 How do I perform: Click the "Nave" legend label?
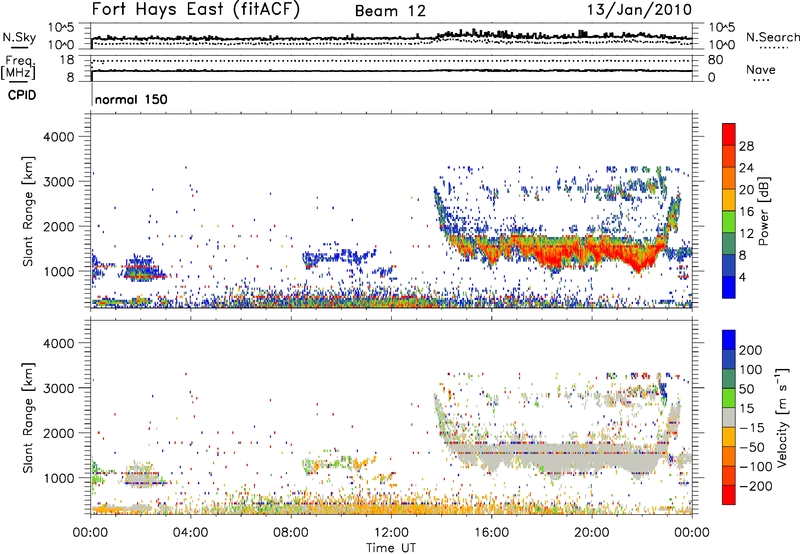pos(761,69)
